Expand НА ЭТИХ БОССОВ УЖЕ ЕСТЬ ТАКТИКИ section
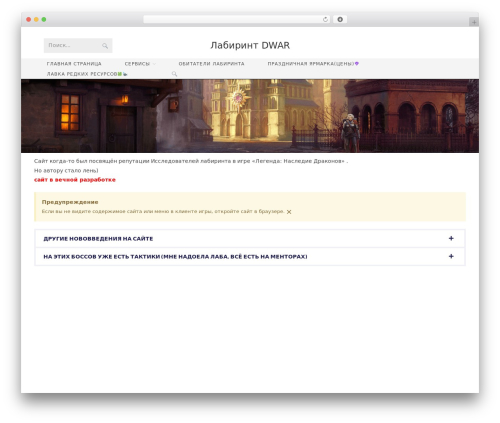 [x=250, y=256]
